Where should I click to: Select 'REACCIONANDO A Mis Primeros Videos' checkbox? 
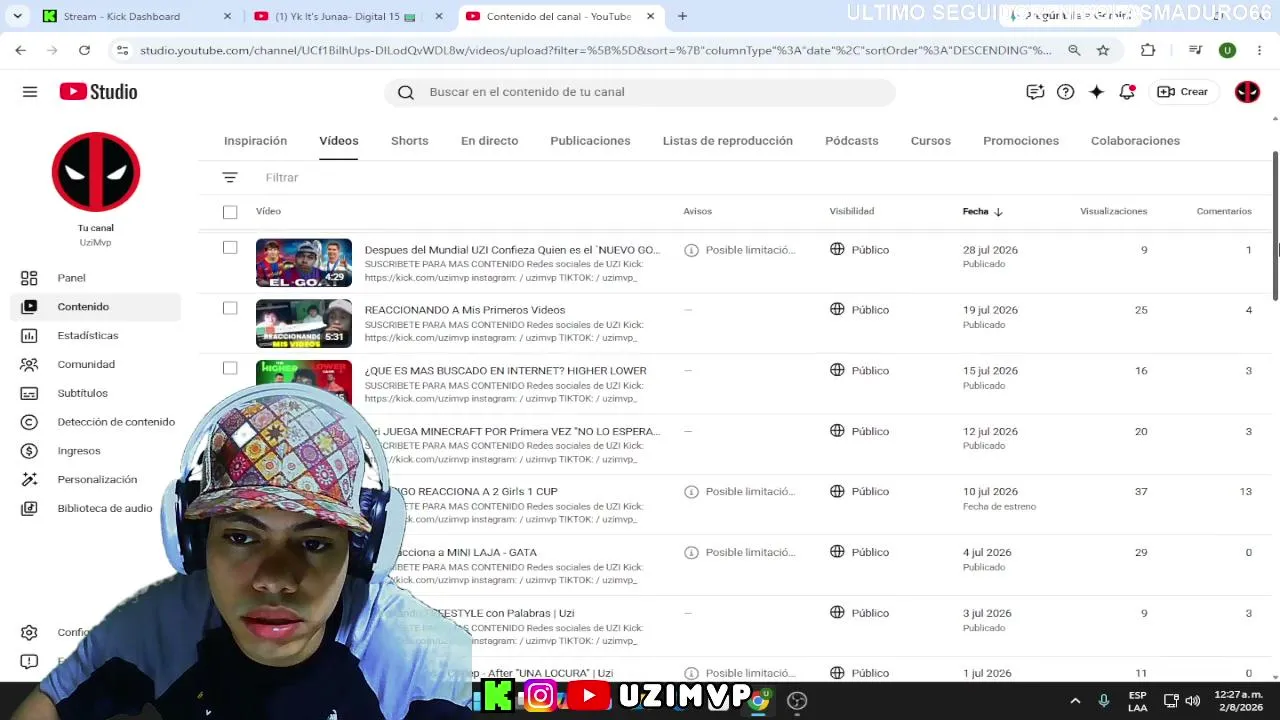click(x=230, y=308)
